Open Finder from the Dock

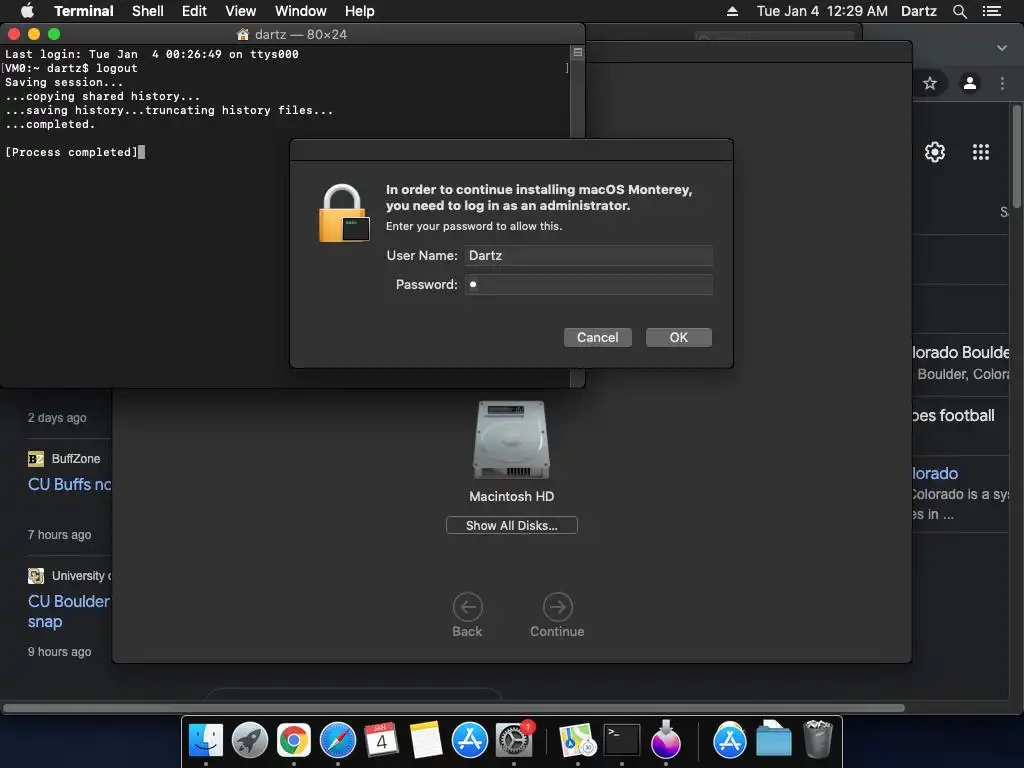coord(206,741)
